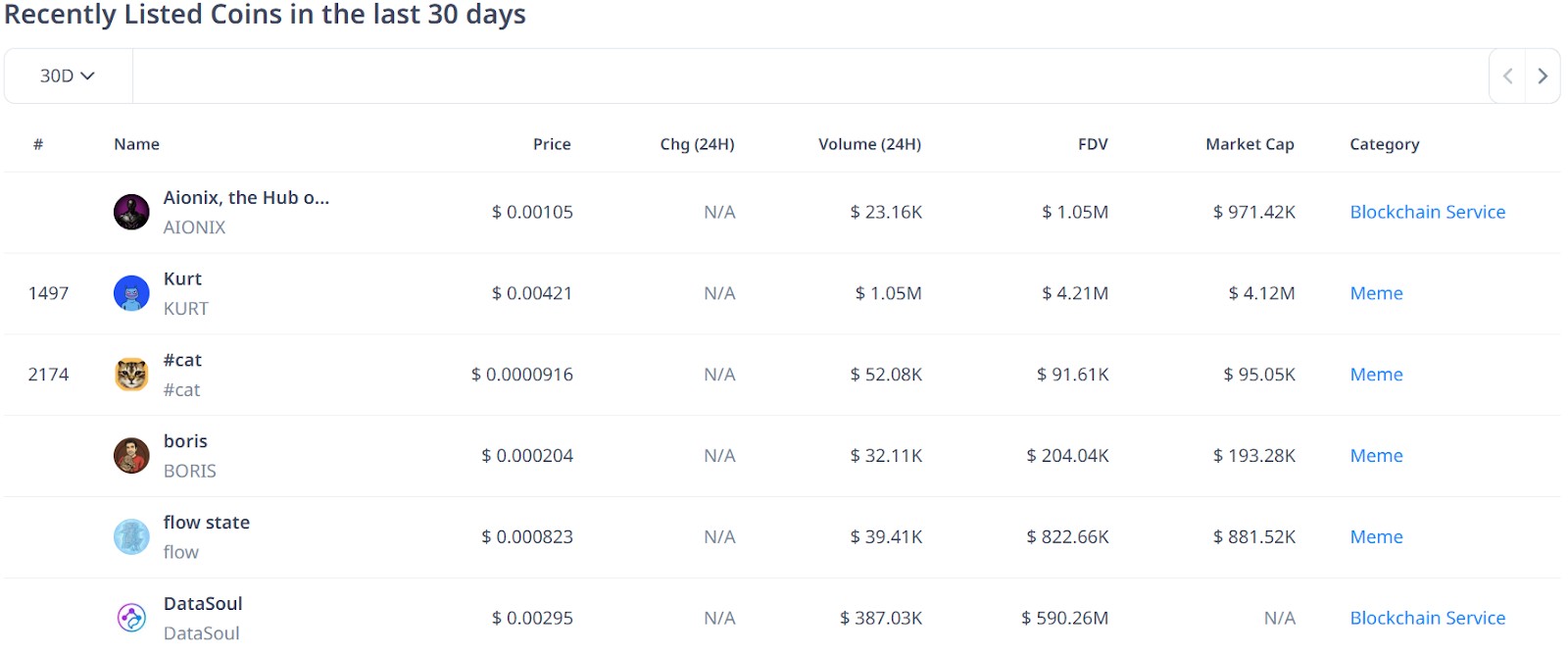Screen dimensions: 1568x655
Task: Click price $ 0.00295
Action: [x=532, y=618]
